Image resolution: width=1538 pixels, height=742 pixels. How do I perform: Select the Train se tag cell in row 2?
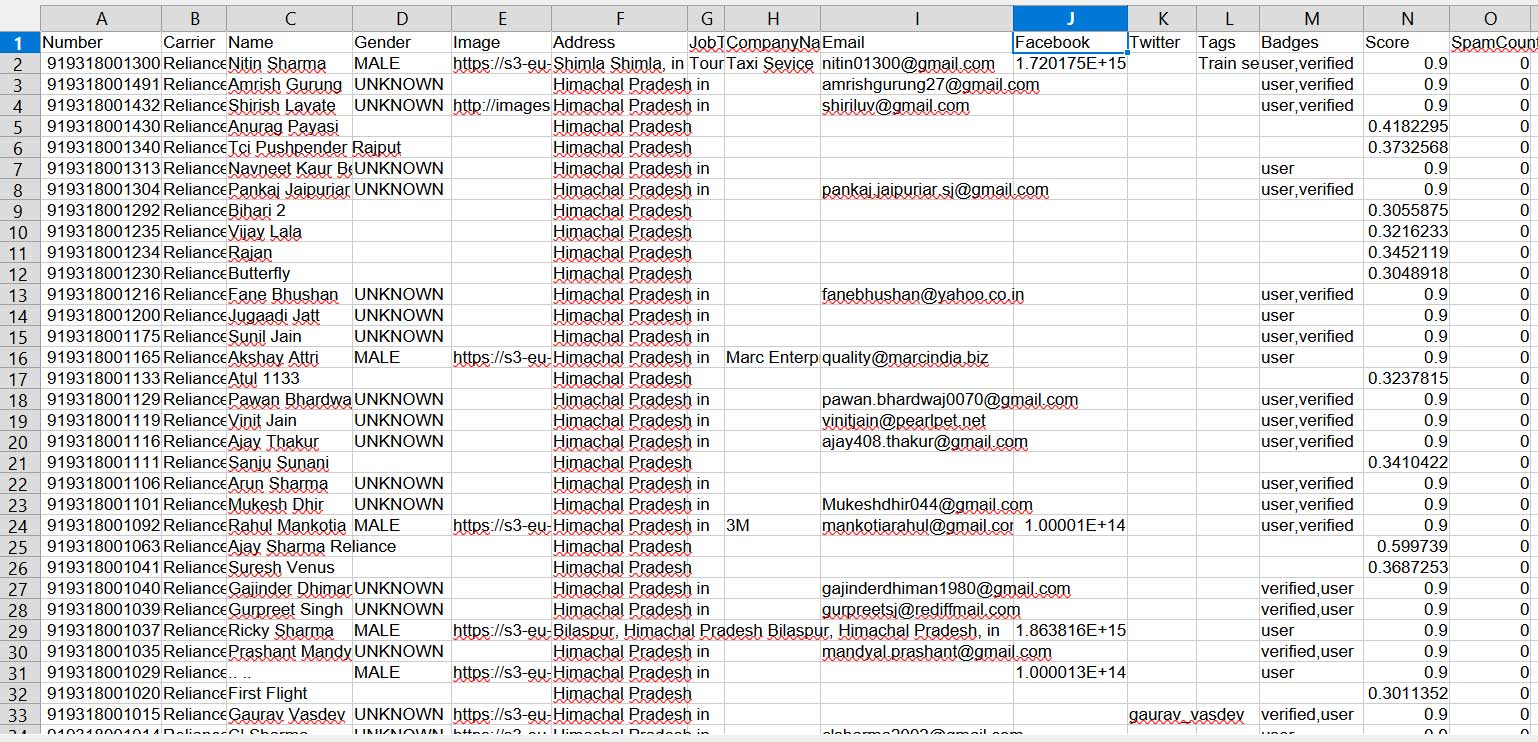(x=1227, y=63)
